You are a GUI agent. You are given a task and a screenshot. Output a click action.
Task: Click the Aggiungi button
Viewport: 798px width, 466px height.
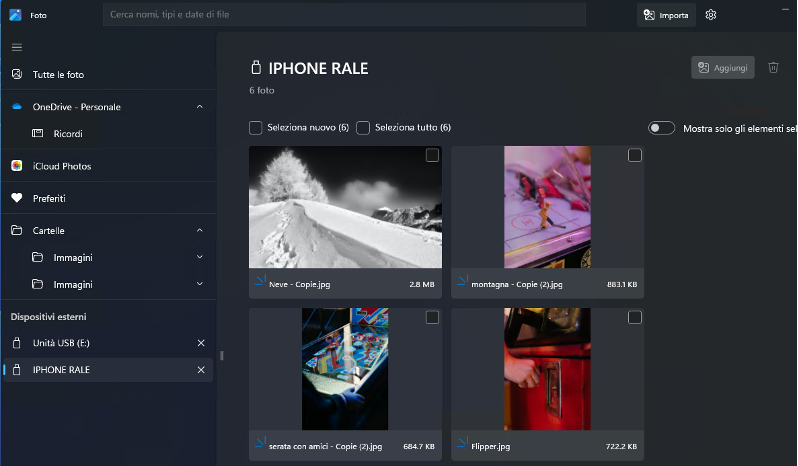722,67
